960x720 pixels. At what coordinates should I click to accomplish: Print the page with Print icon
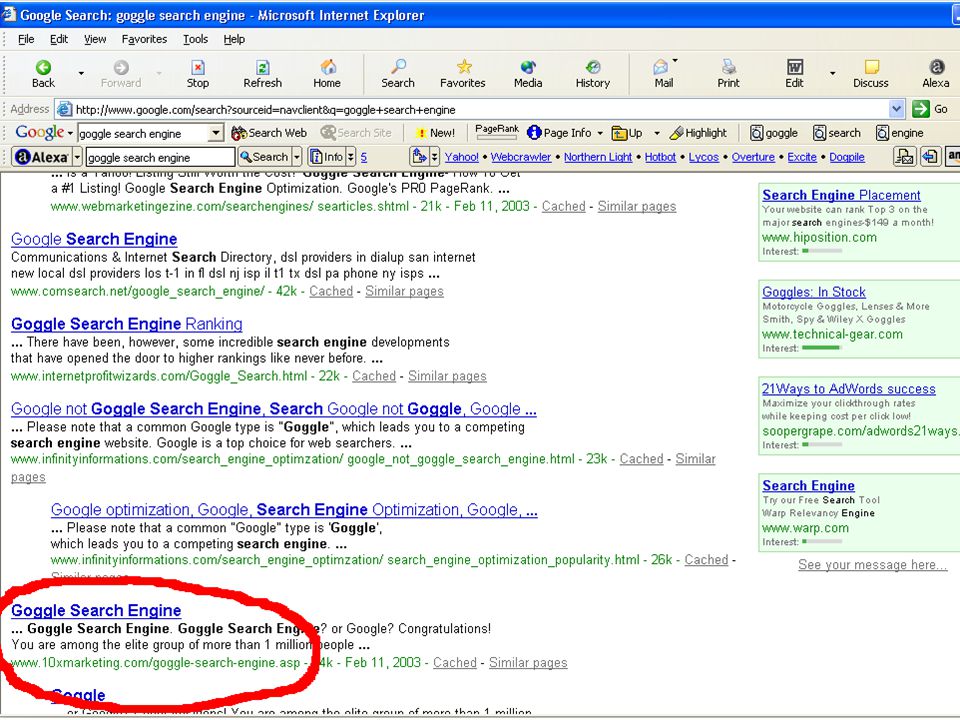[729, 74]
